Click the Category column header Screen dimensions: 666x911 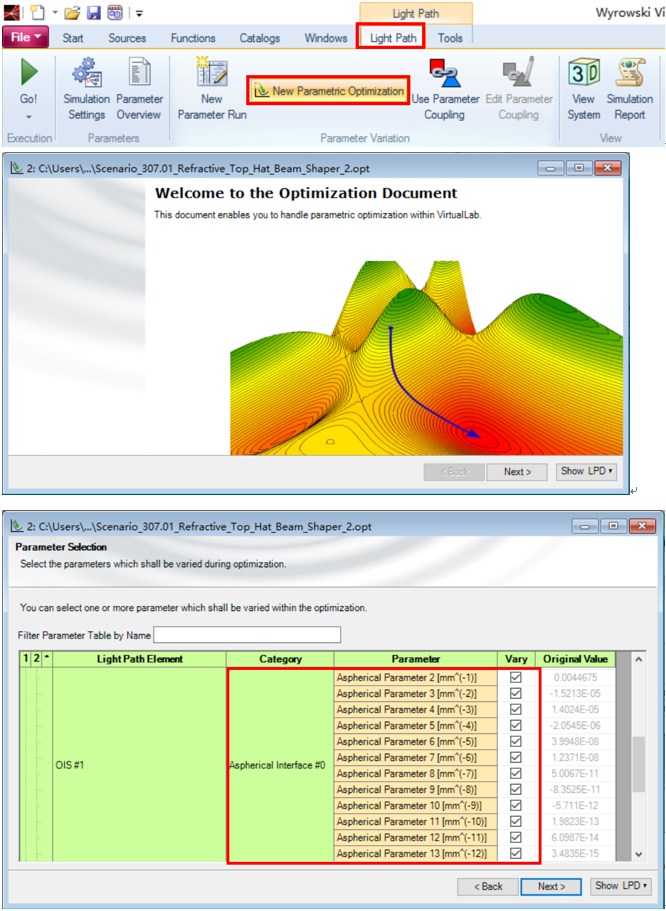coord(280,659)
